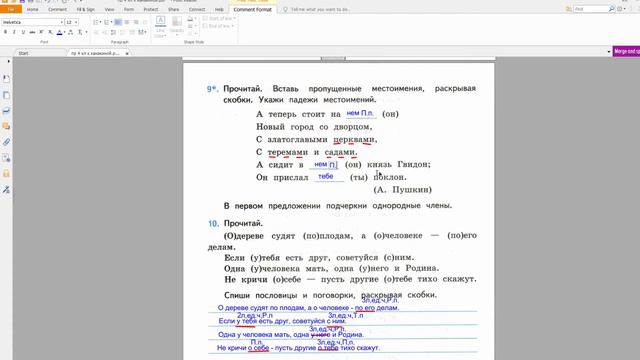The height and width of the screenshot is (360, 640).
Task: Apply Bold formatting
Action: pyautogui.click(x=5, y=32)
